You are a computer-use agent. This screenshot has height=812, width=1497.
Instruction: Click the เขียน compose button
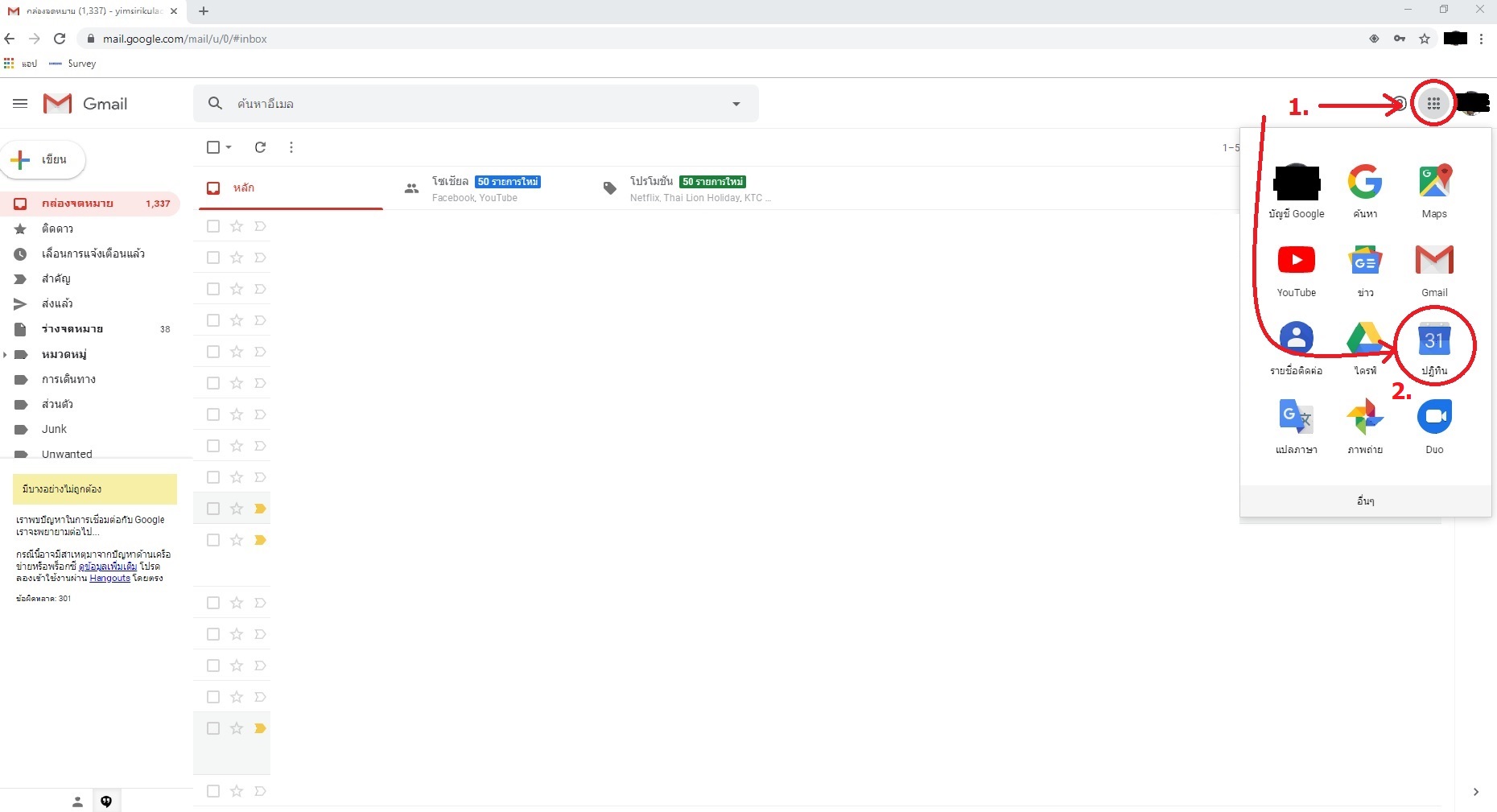point(43,159)
